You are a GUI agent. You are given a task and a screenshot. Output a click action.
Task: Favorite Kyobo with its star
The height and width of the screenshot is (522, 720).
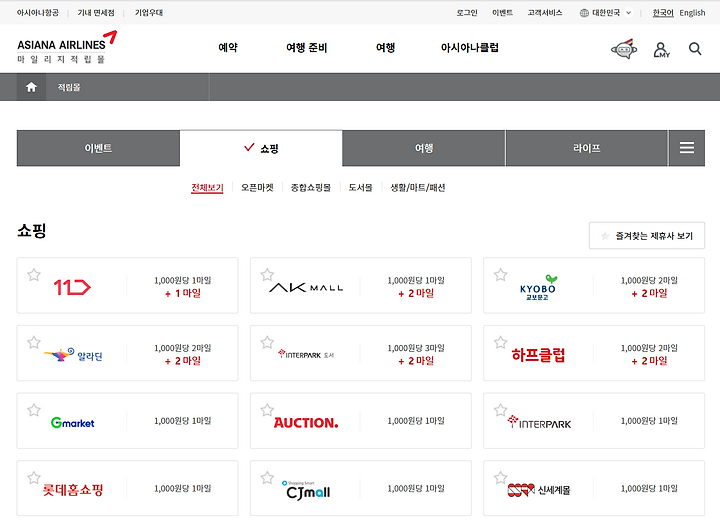point(500,275)
